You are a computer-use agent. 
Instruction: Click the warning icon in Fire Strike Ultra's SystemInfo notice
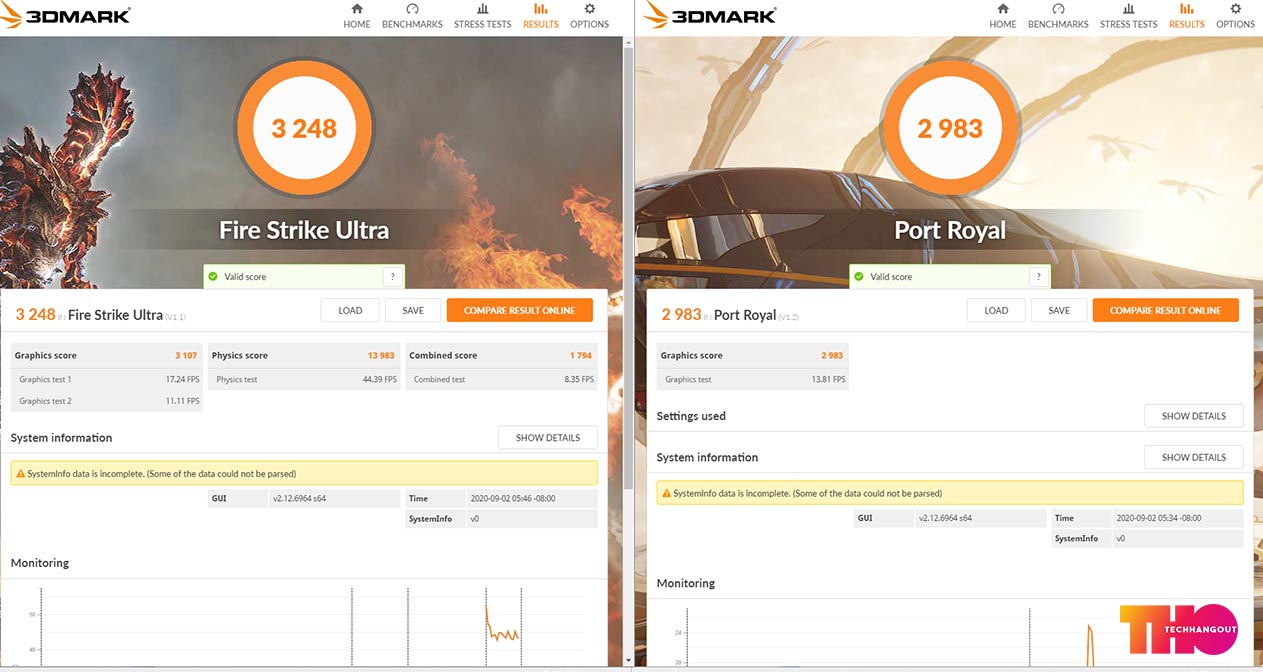pyautogui.click(x=19, y=473)
